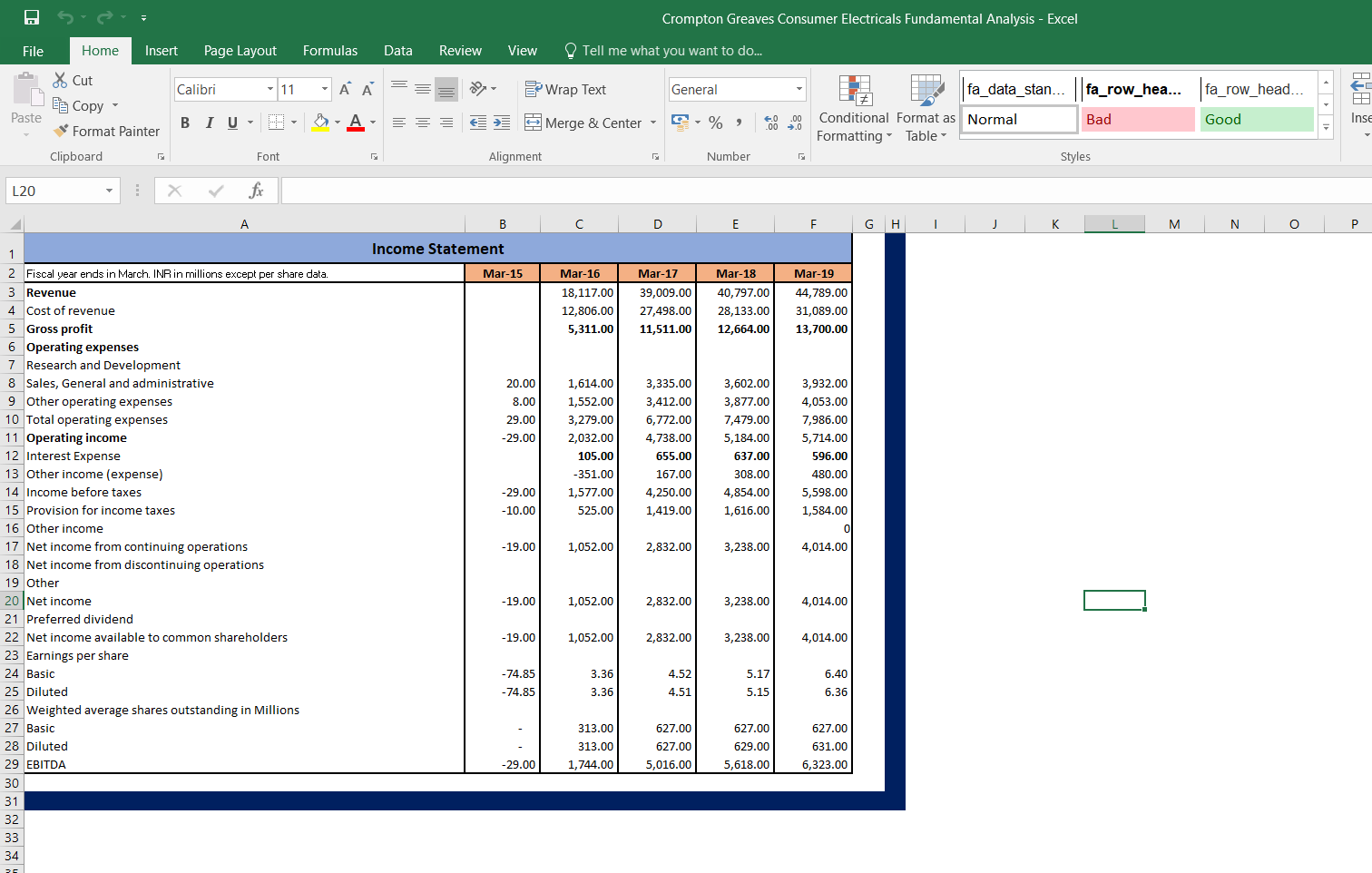The width and height of the screenshot is (1372, 873).
Task: Apply the fa_row_hea... bold cell style
Action: (x=1138, y=89)
